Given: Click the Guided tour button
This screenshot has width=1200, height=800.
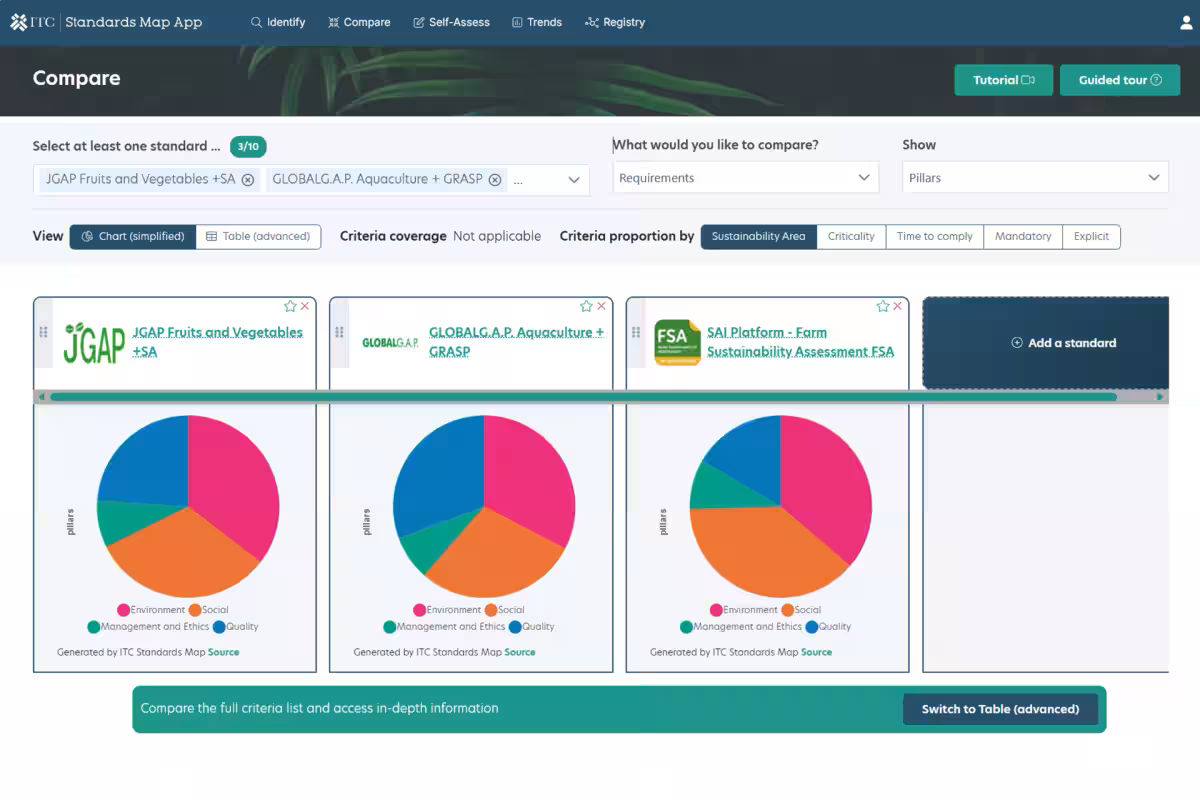Looking at the screenshot, I should point(1120,80).
